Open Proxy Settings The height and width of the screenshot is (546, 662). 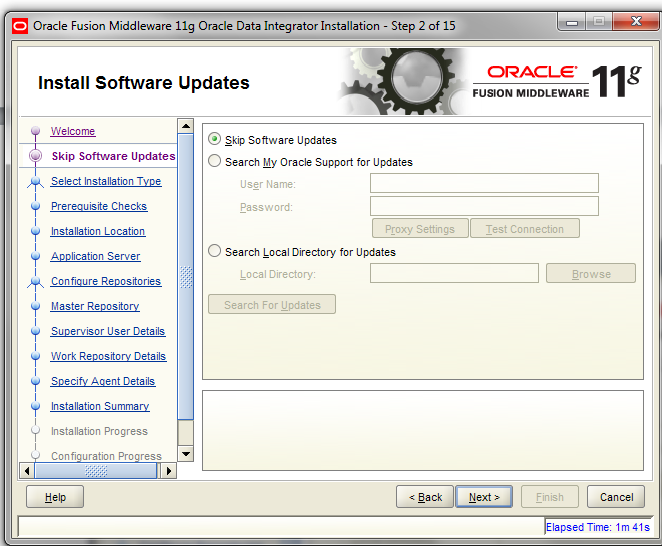[x=420, y=228]
